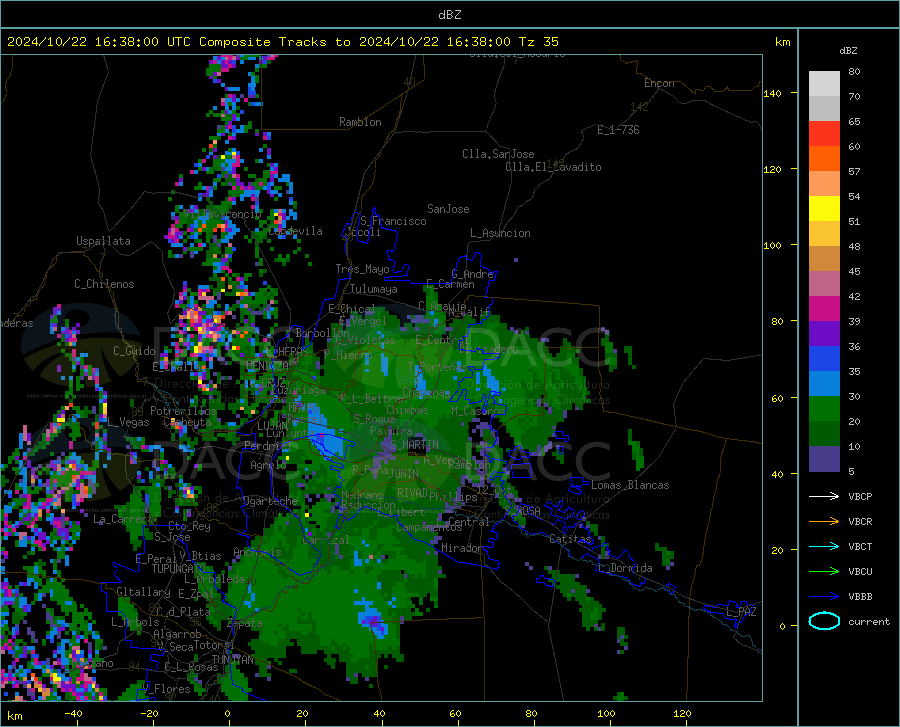
Task: Click the 'Catitas' map label
Action: [570, 539]
